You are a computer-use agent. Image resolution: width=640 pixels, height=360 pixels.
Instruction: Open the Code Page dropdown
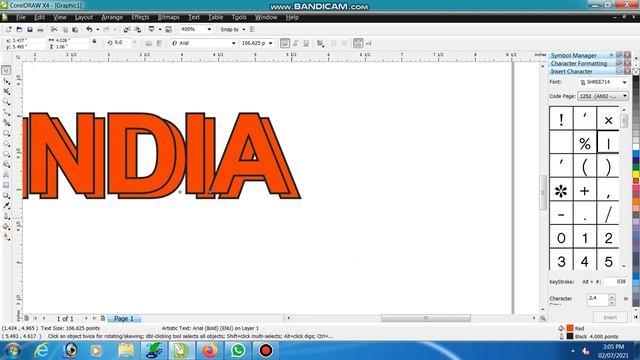pos(625,96)
